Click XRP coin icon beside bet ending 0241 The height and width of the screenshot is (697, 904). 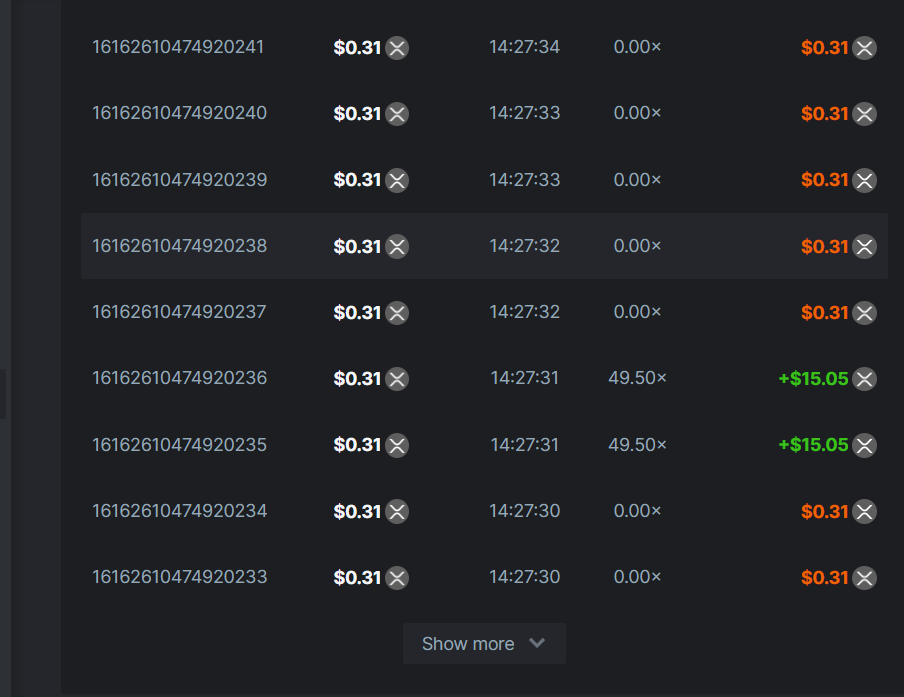(397, 48)
